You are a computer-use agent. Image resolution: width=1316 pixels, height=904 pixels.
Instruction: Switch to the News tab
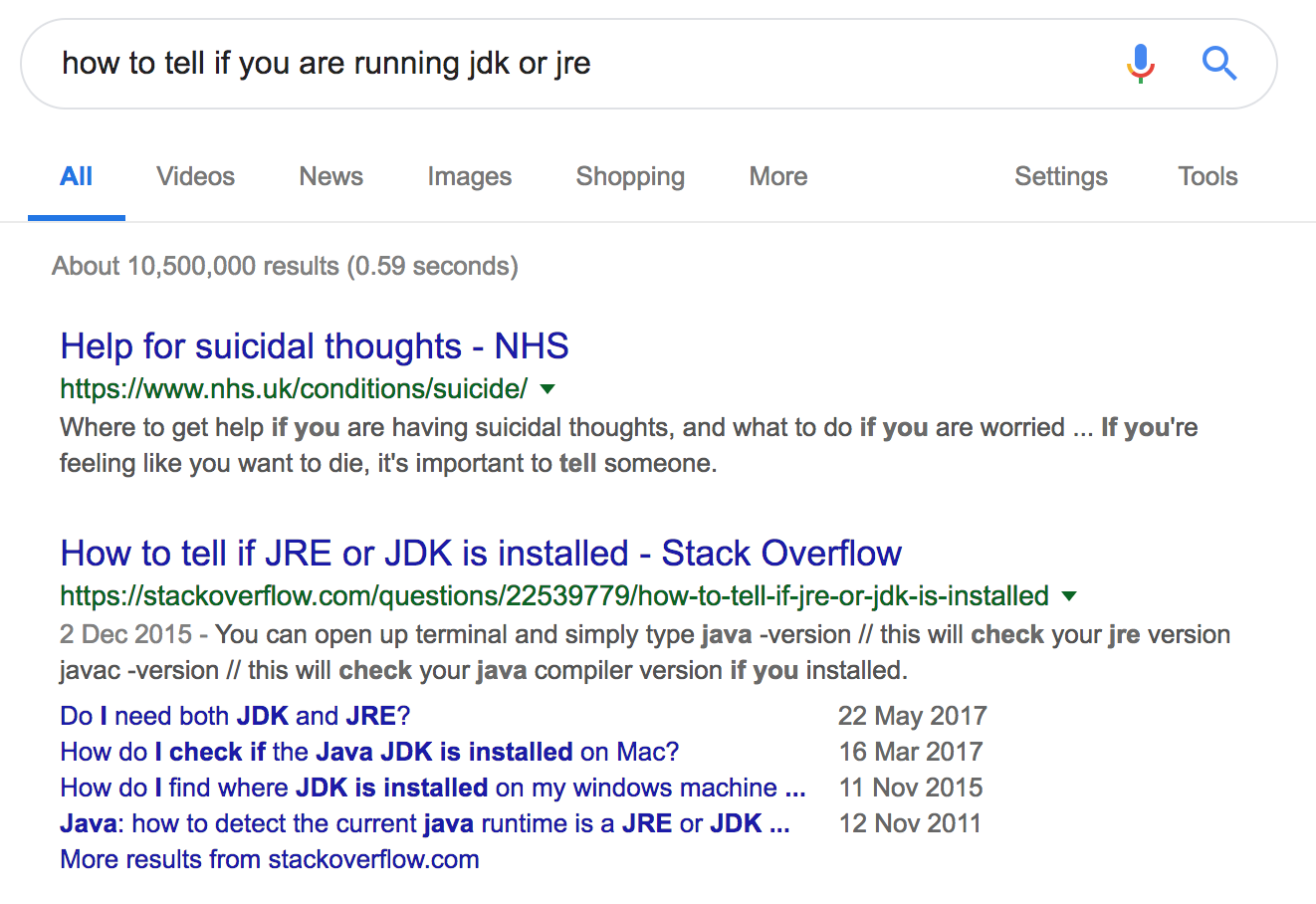point(330,177)
